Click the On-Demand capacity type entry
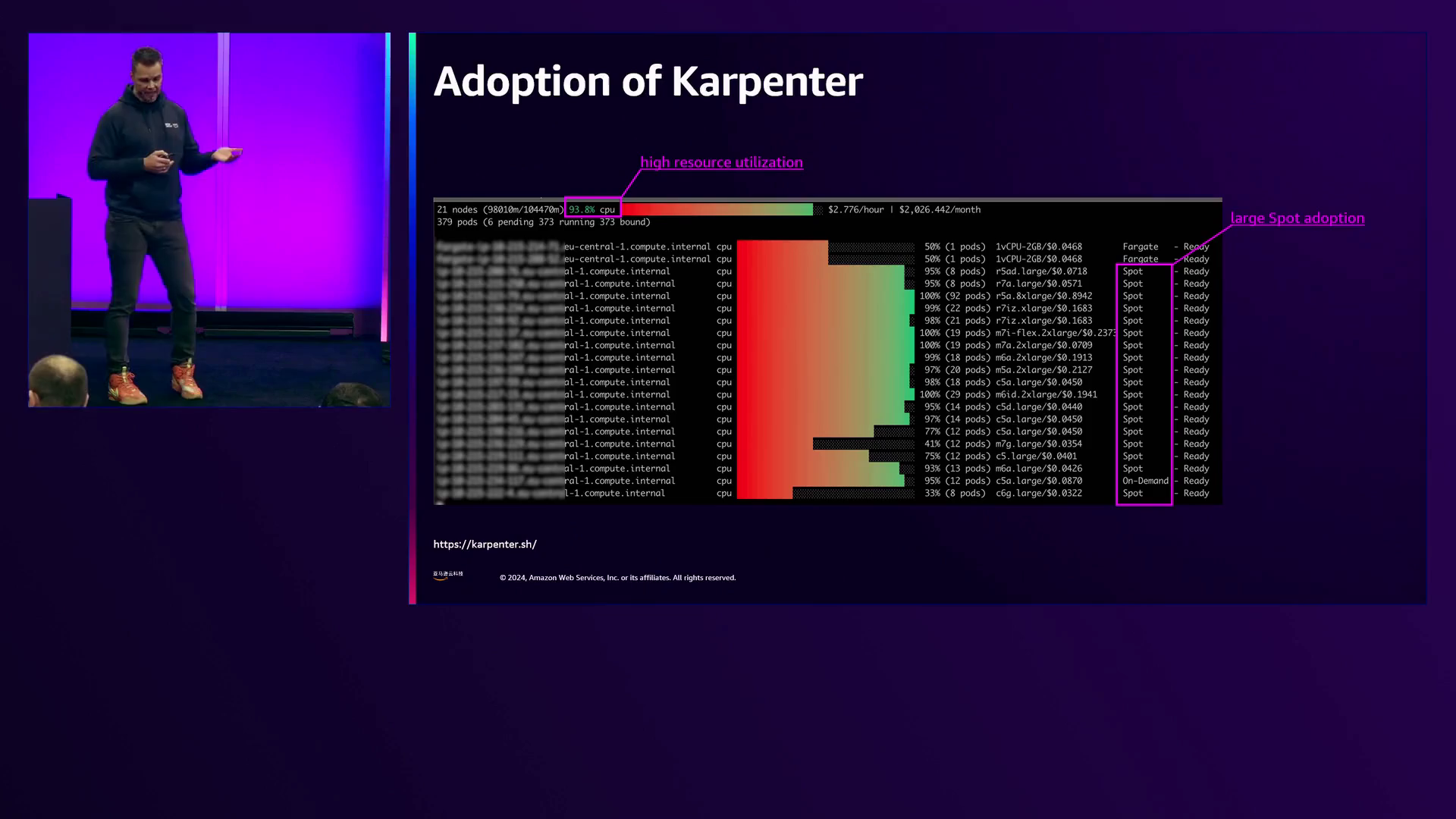 point(1145,481)
